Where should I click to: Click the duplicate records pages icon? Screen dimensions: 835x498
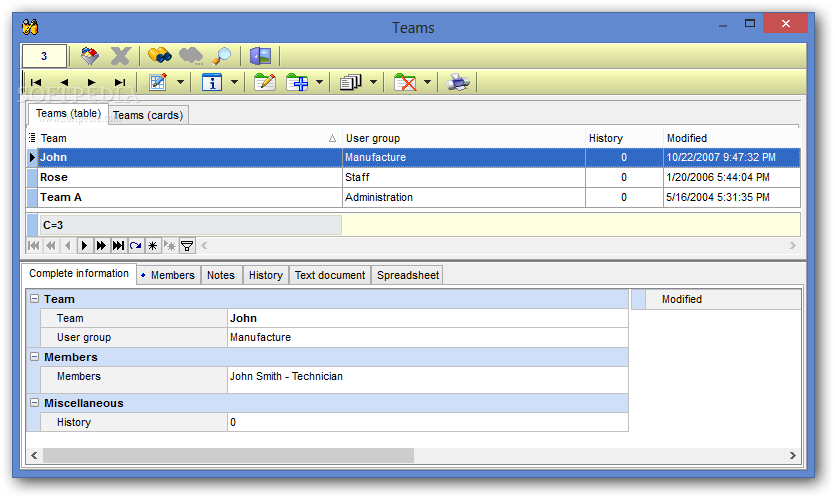coord(351,82)
